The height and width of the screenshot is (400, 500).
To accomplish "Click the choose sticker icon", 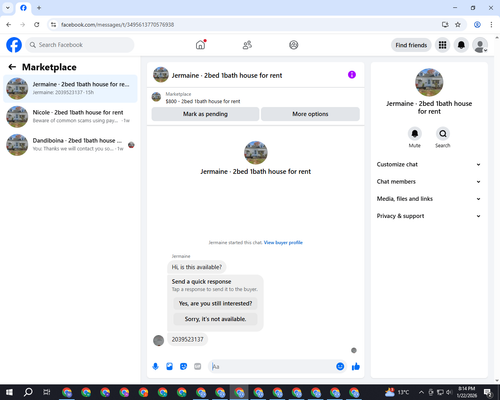I will click(183, 367).
